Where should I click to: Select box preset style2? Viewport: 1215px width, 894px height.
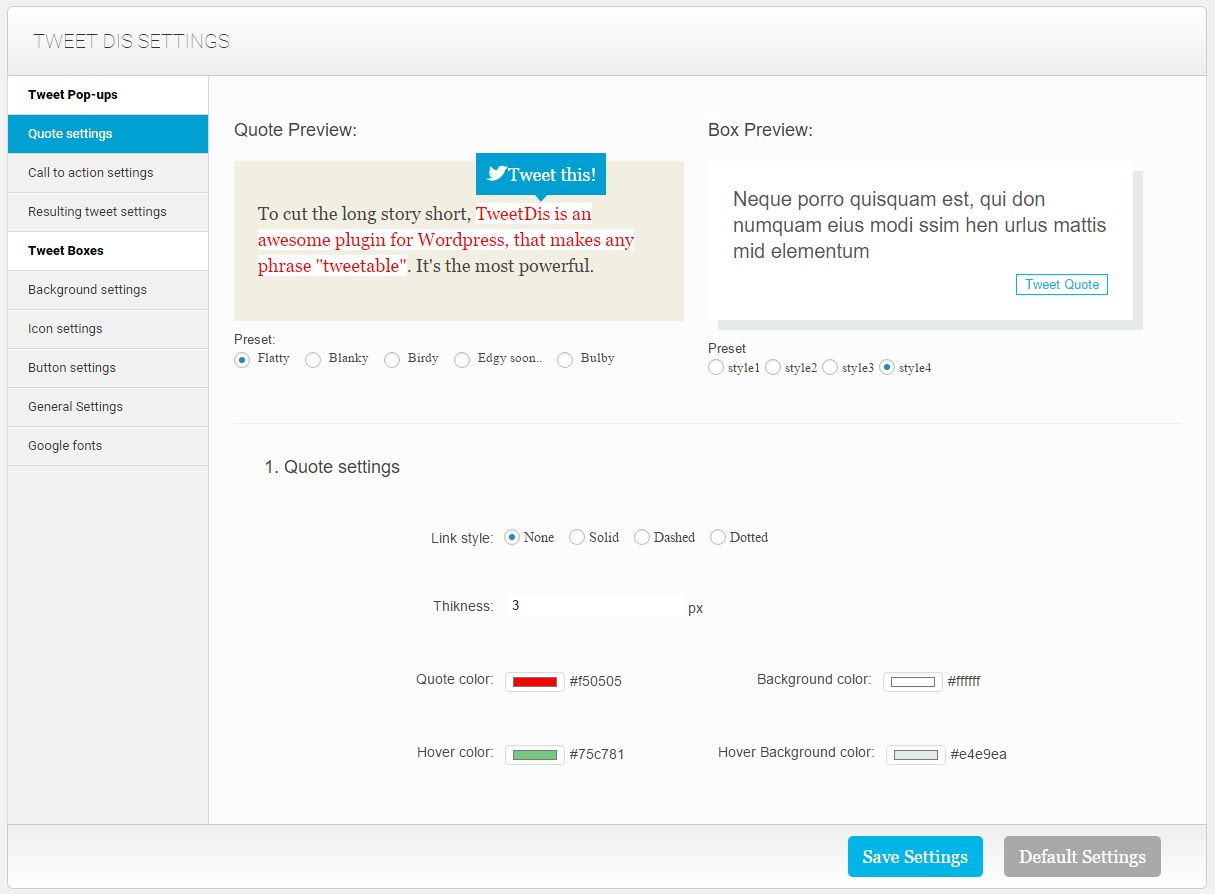click(773, 367)
